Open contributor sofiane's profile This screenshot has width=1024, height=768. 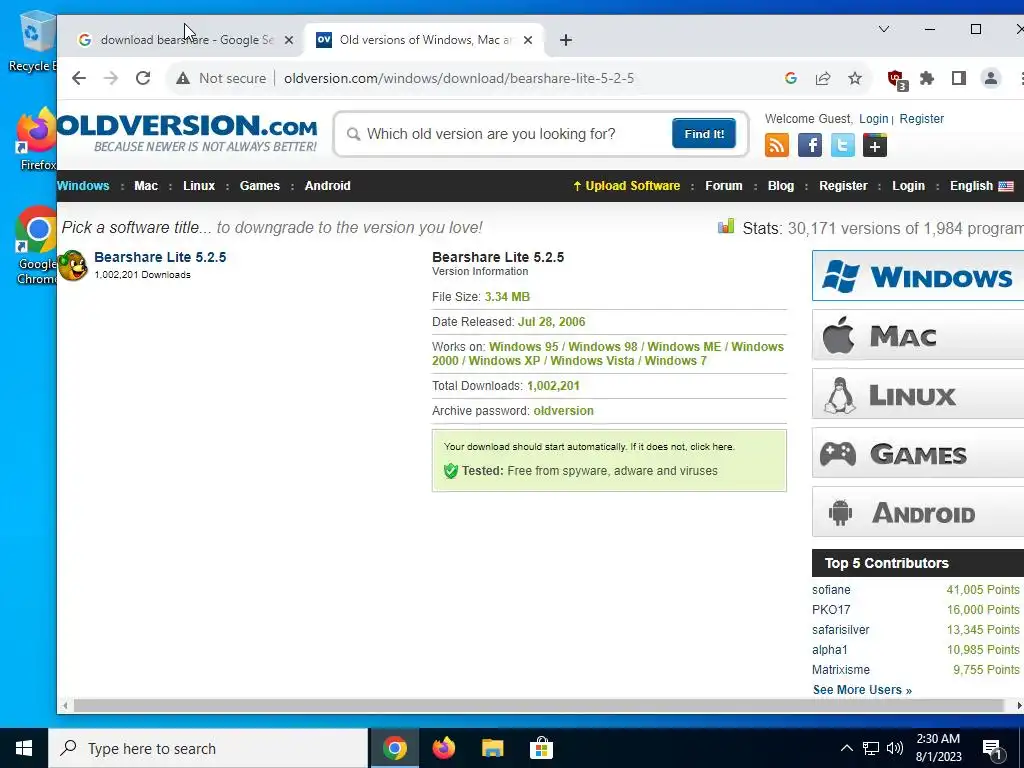[831, 590]
